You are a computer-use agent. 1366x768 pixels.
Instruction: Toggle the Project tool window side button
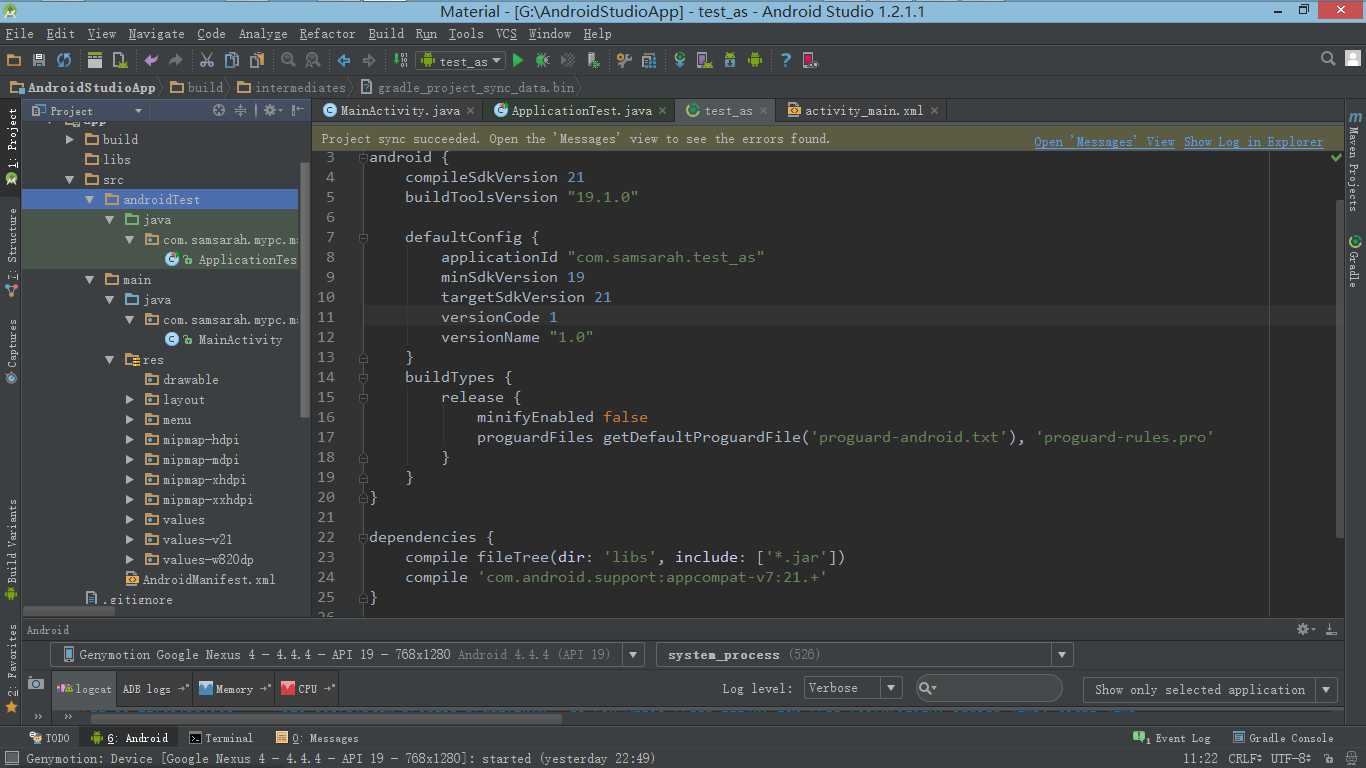coord(12,146)
